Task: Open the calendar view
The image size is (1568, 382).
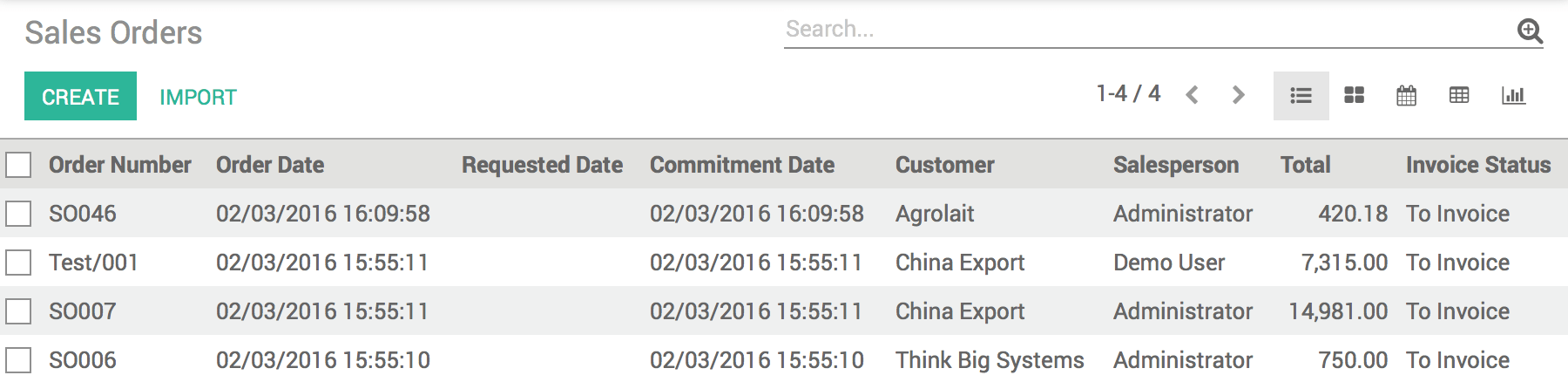Action: (x=1406, y=96)
